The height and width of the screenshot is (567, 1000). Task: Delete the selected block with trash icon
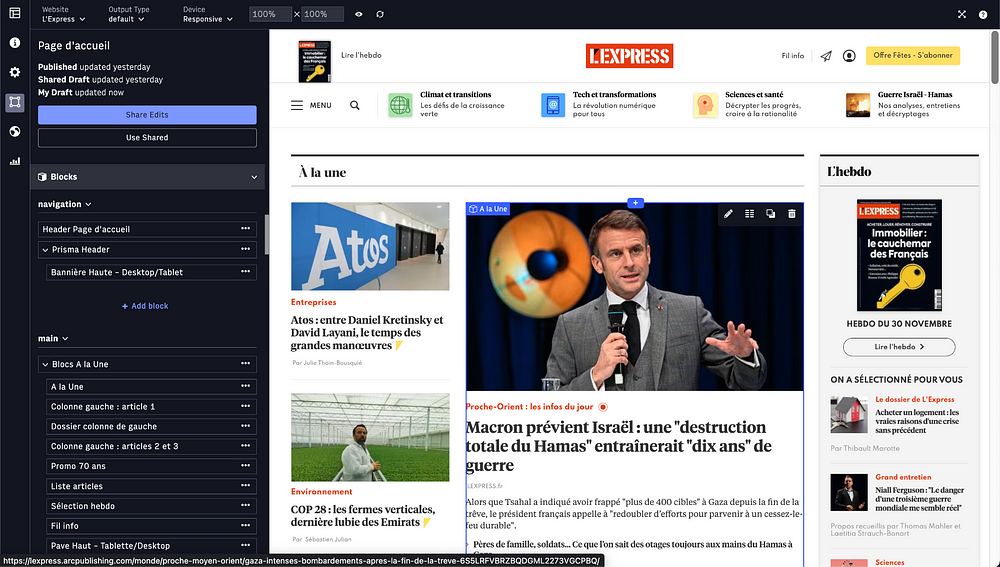[x=791, y=214]
